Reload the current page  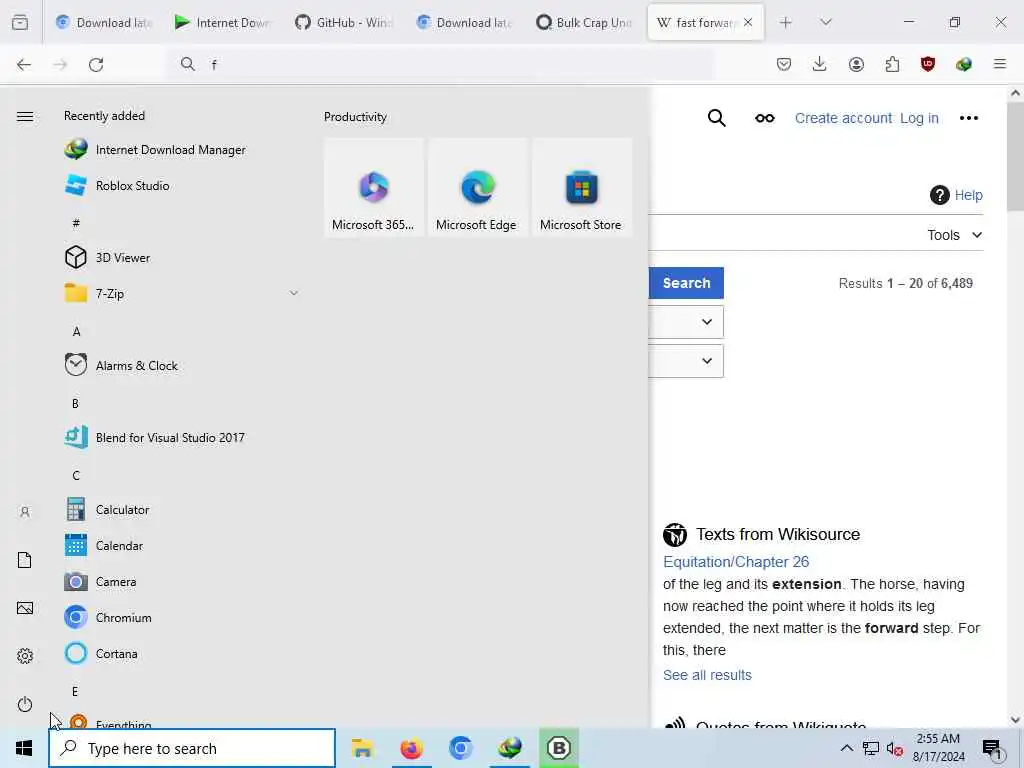(x=96, y=64)
